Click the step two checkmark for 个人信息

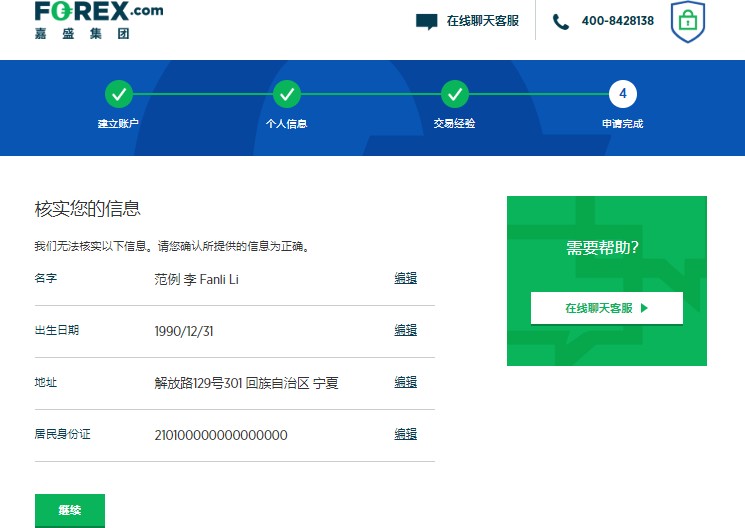tap(287, 94)
